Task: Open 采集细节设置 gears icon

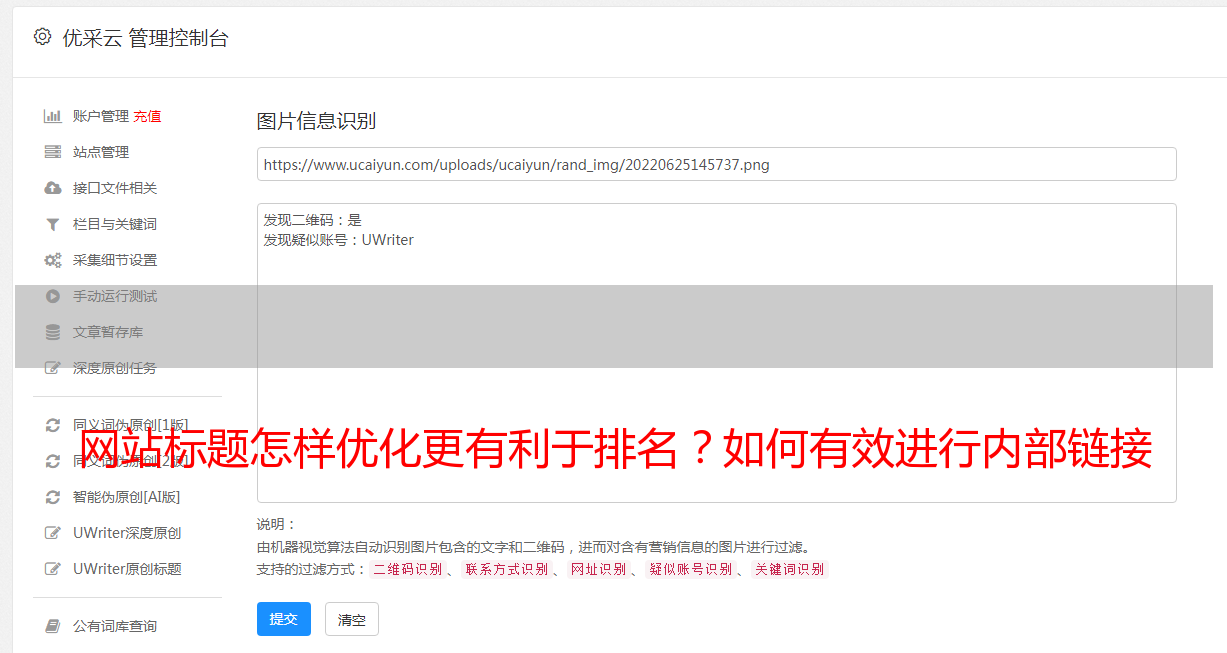Action: (x=53, y=260)
